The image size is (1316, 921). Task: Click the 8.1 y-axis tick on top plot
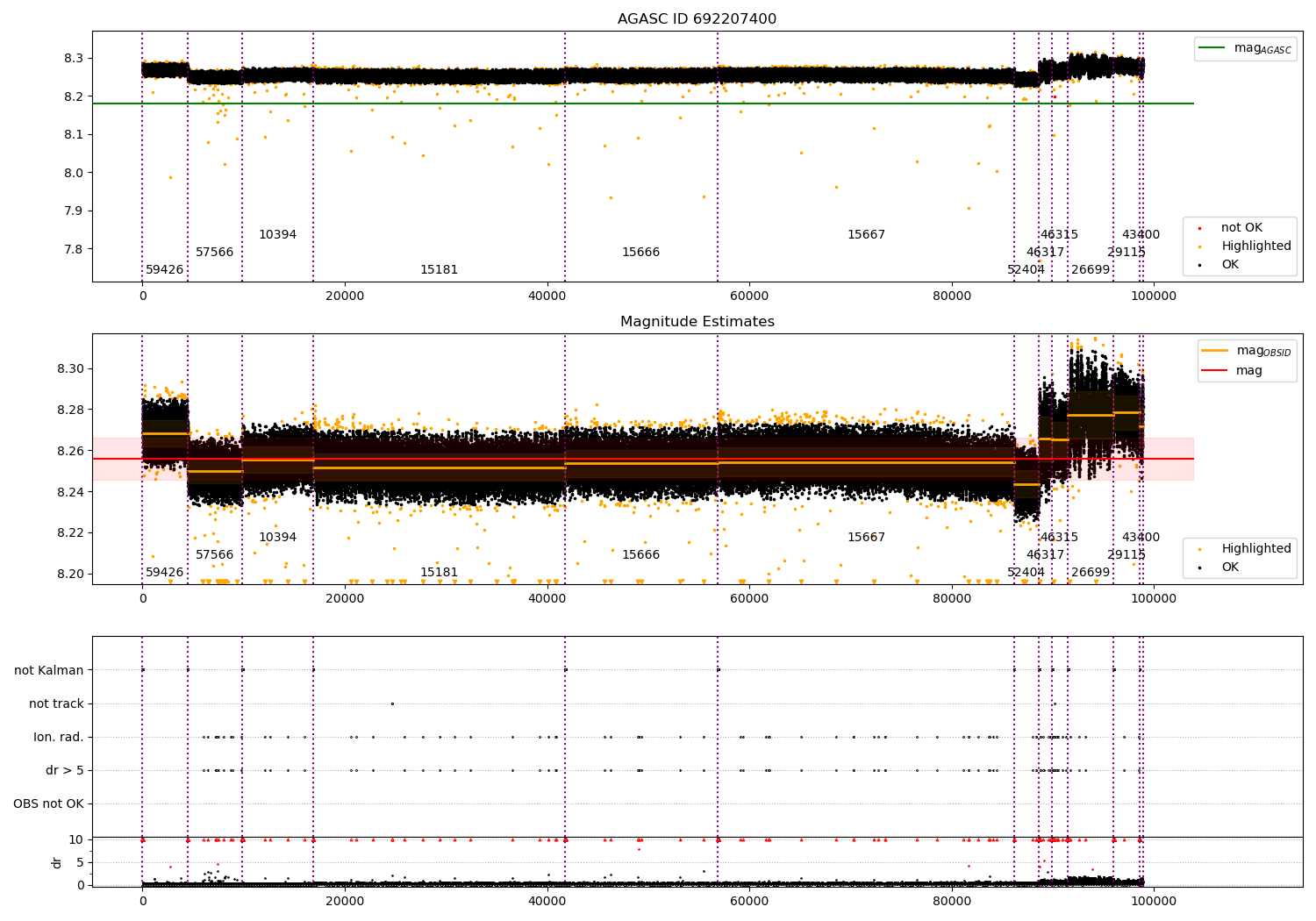[74, 135]
